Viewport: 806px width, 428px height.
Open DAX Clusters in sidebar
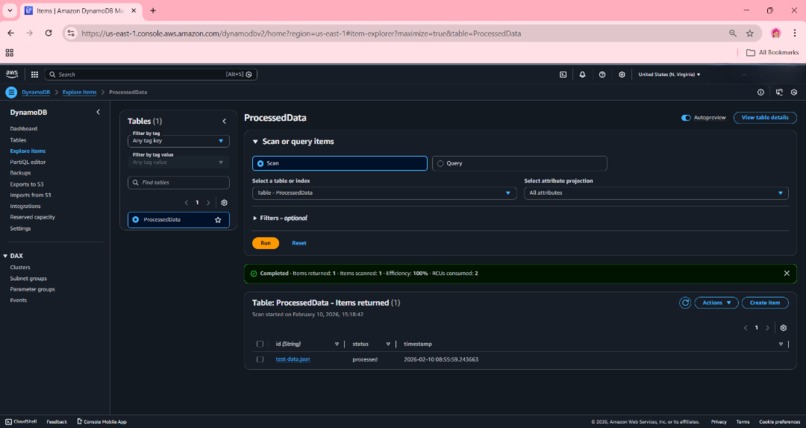(20, 268)
